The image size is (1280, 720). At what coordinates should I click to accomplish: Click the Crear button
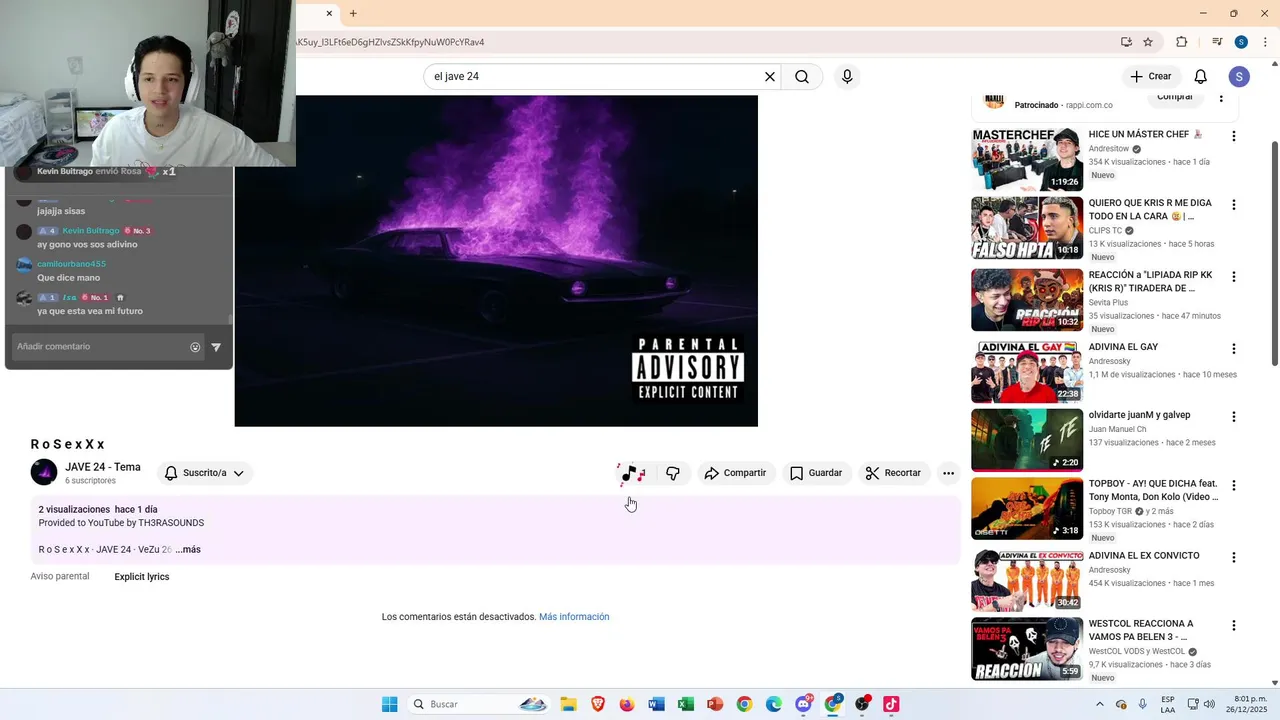tap(1151, 77)
